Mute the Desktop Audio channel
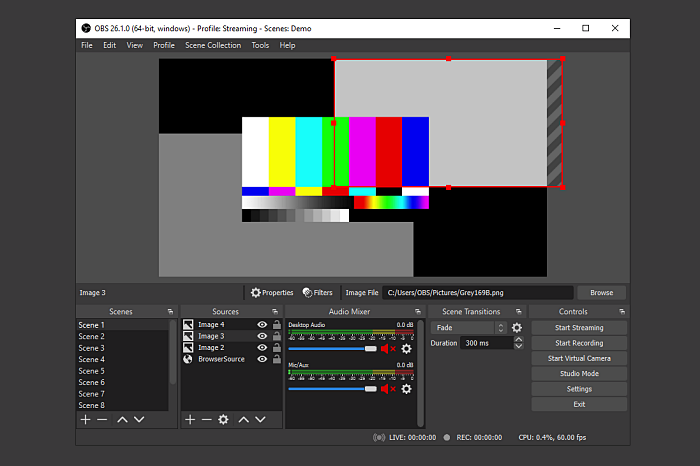The width and height of the screenshot is (700, 466). coord(386,349)
